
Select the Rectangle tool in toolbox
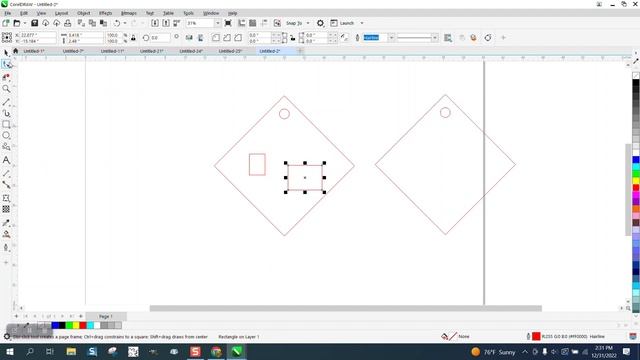pyautogui.click(x=6, y=124)
